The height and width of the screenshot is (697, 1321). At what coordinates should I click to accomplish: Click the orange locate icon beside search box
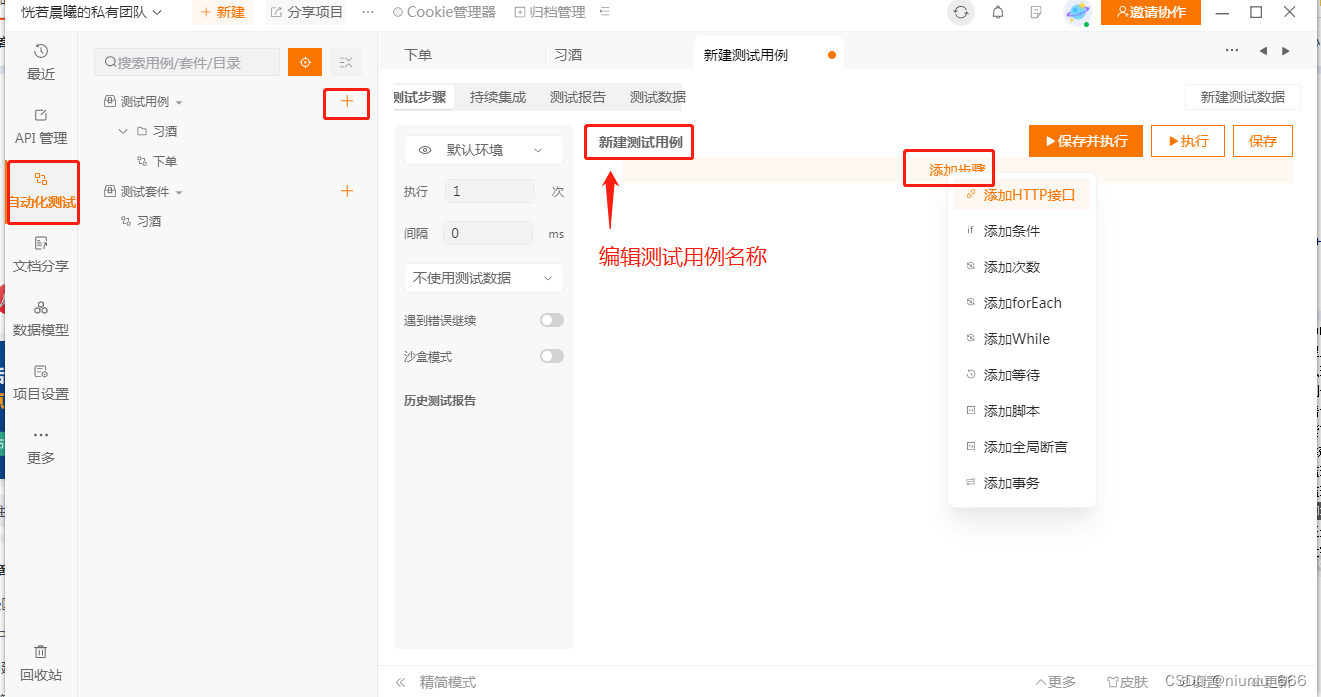coord(305,62)
